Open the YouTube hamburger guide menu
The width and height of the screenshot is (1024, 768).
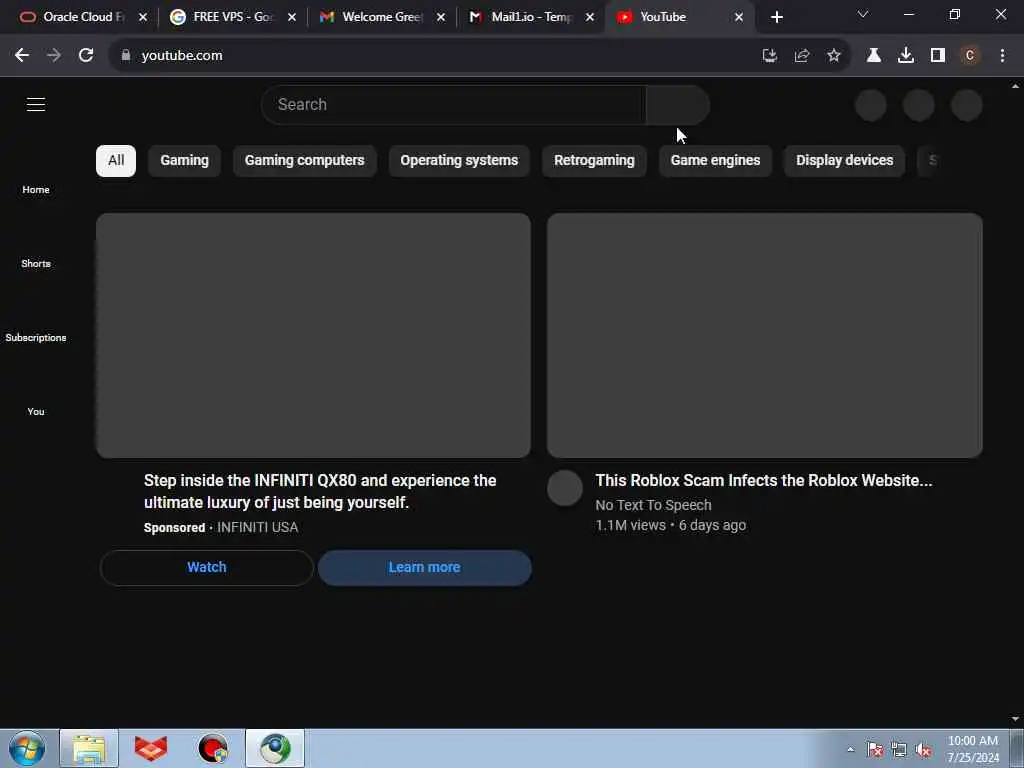click(36, 104)
